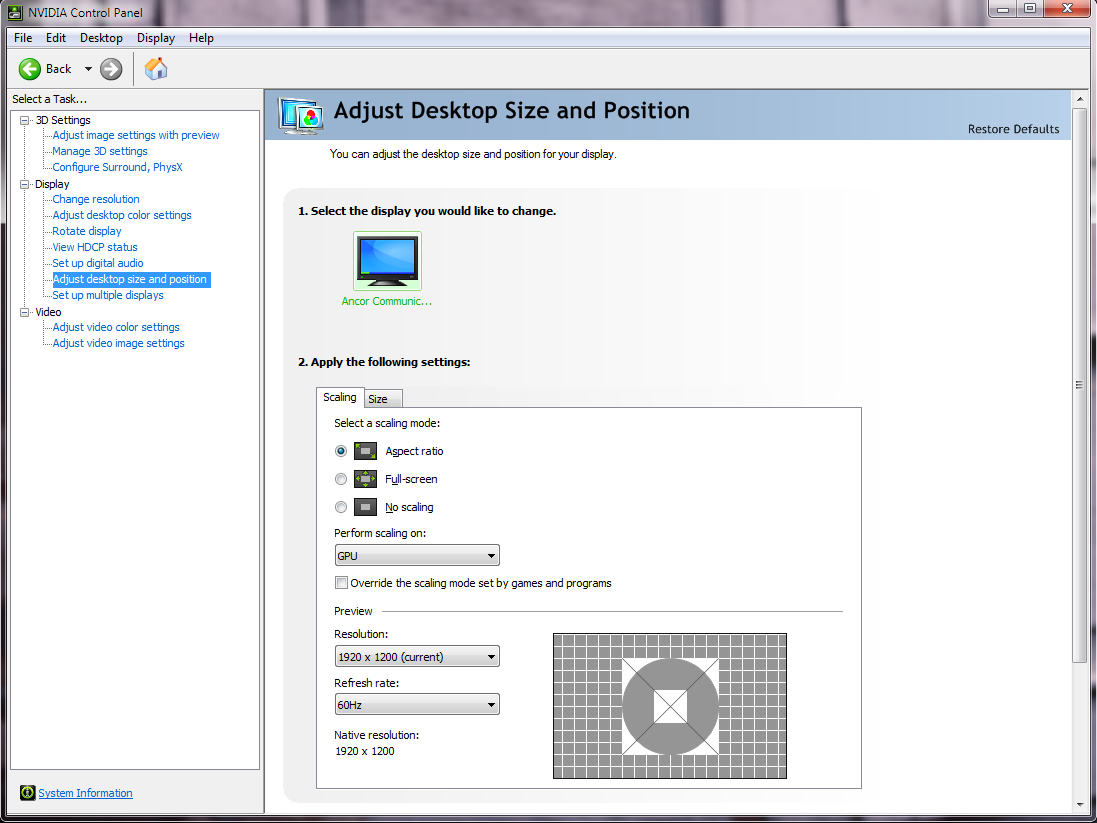The height and width of the screenshot is (823, 1097).
Task: Click the No scaling icon
Action: pyautogui.click(x=365, y=507)
